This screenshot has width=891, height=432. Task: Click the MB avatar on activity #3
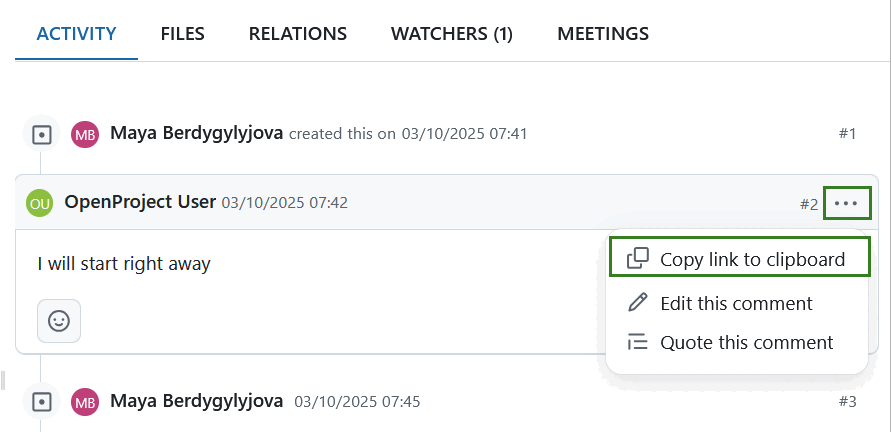click(x=85, y=402)
